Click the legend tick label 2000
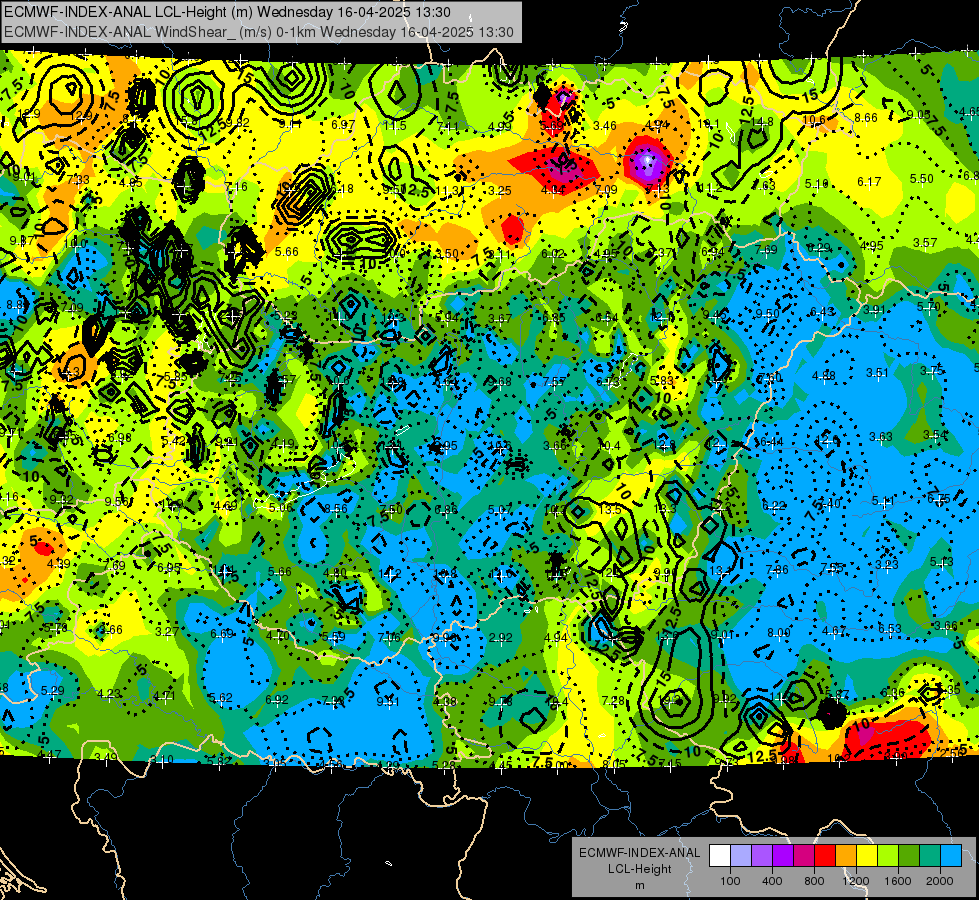Image resolution: width=979 pixels, height=900 pixels. tap(940, 881)
